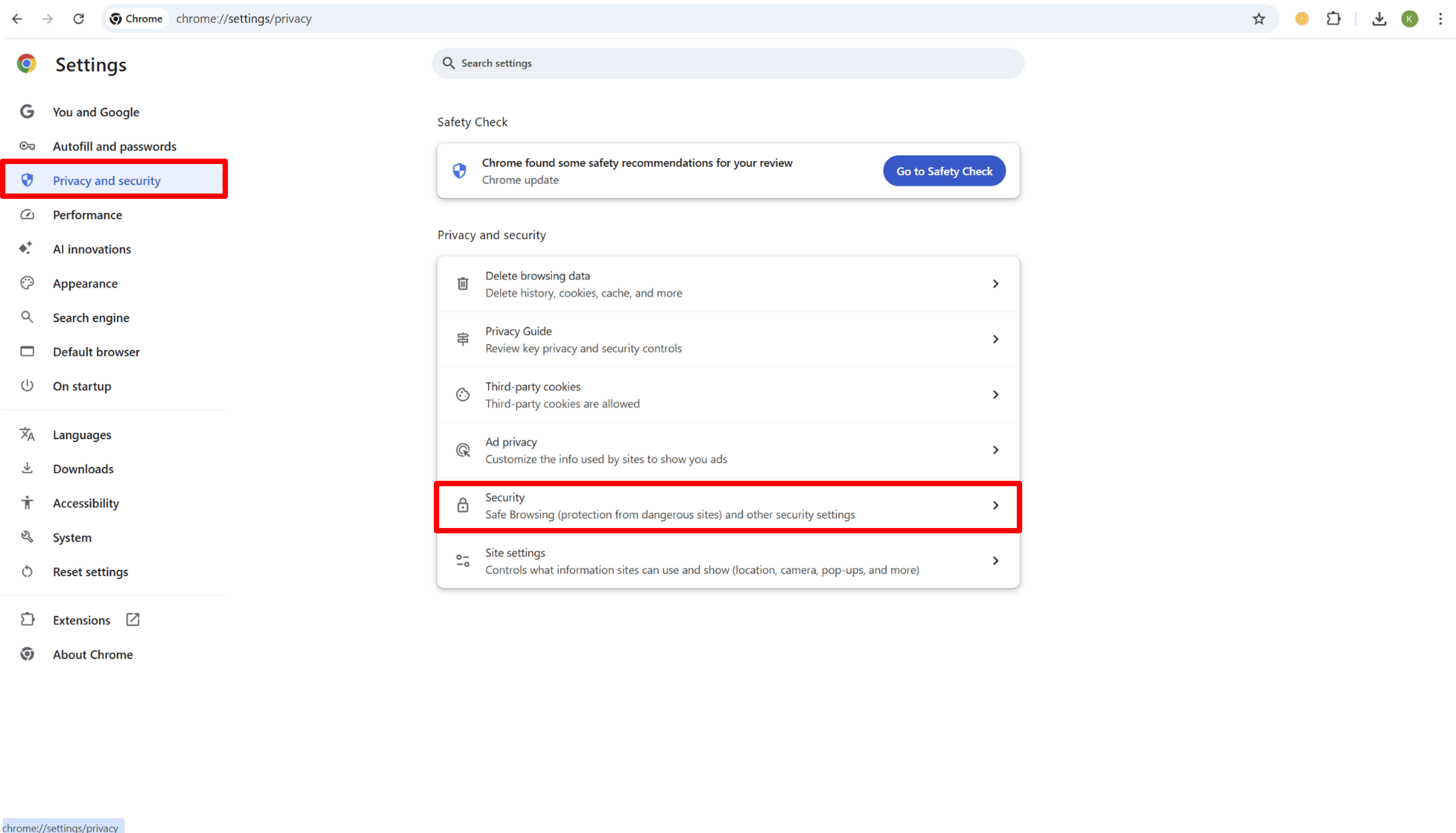Click the On startup power icon
Image resolution: width=1456 pixels, height=833 pixels.
point(27,385)
